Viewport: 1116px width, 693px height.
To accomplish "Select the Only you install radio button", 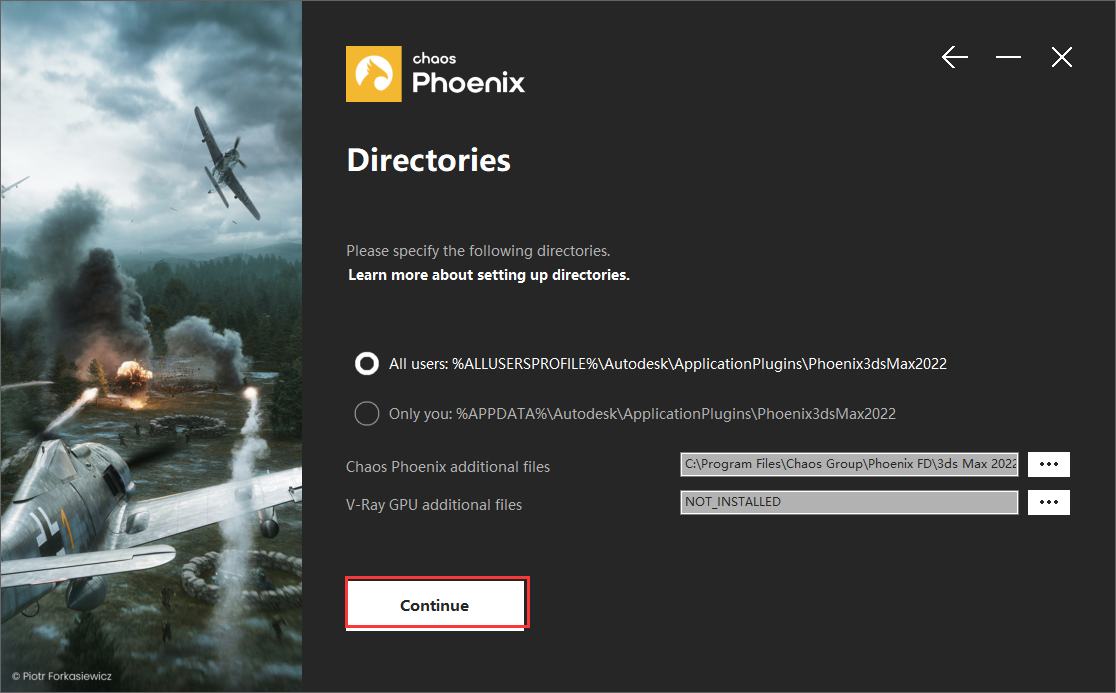I will coord(367,413).
